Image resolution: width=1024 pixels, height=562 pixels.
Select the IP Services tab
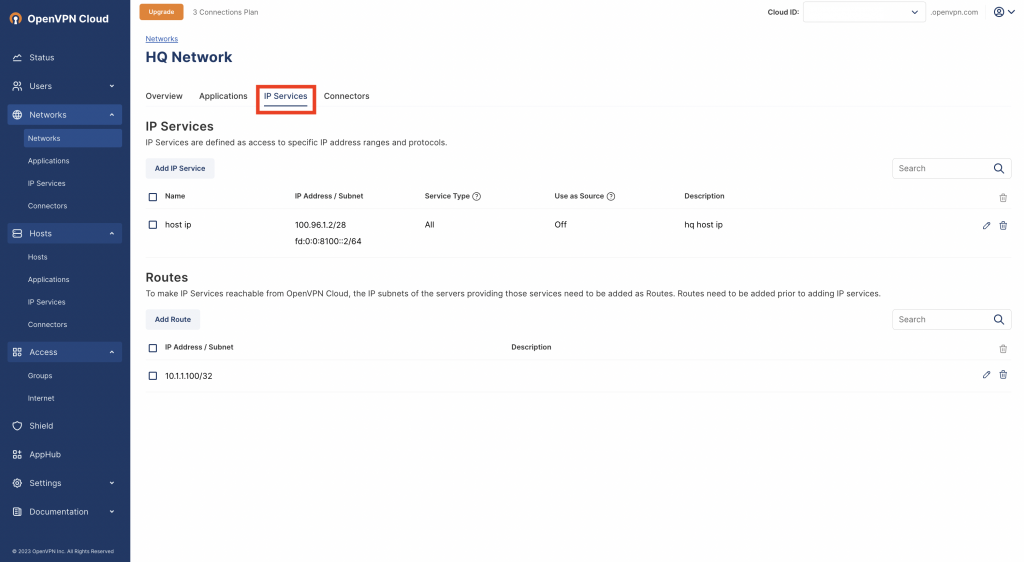[x=285, y=96]
